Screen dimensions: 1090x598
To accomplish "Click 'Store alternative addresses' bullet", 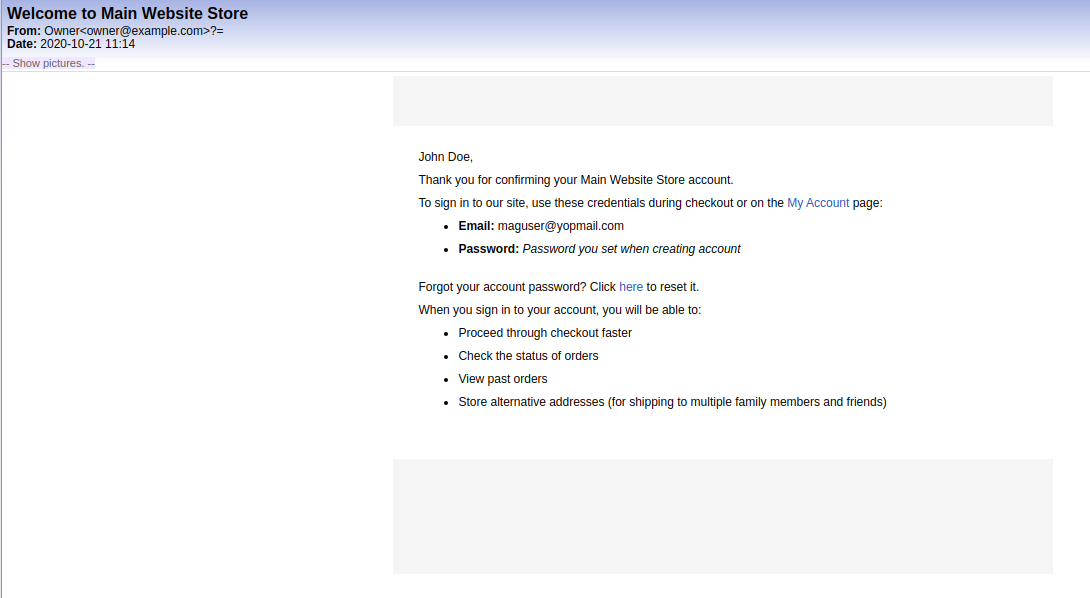I will click(x=672, y=402).
